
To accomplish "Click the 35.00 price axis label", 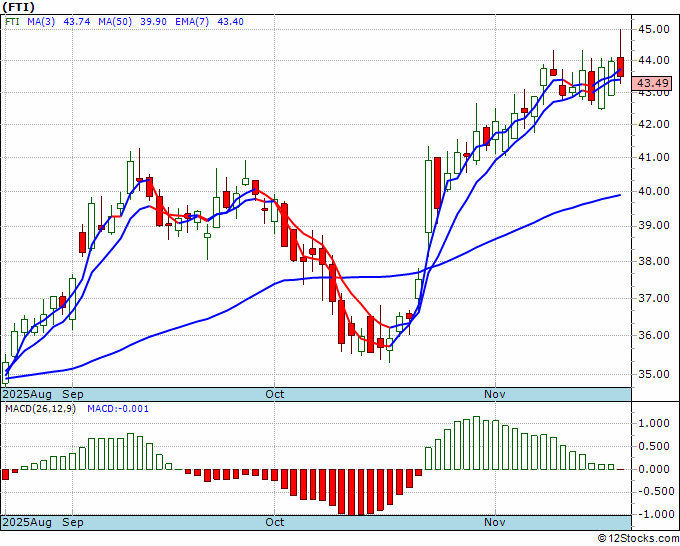I will pyautogui.click(x=654, y=374).
